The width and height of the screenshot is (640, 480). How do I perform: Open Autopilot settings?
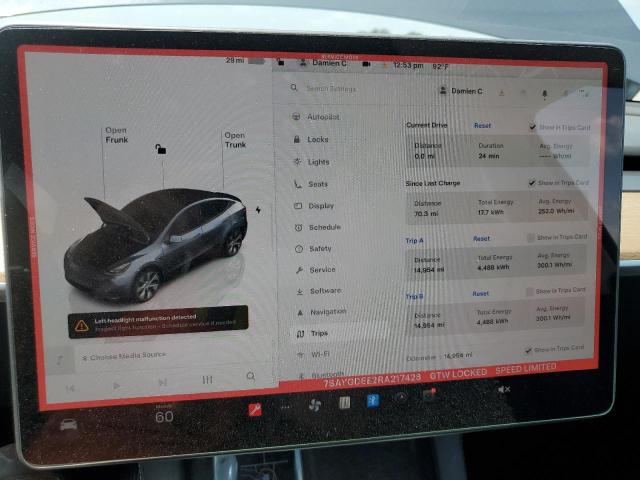pos(316,117)
